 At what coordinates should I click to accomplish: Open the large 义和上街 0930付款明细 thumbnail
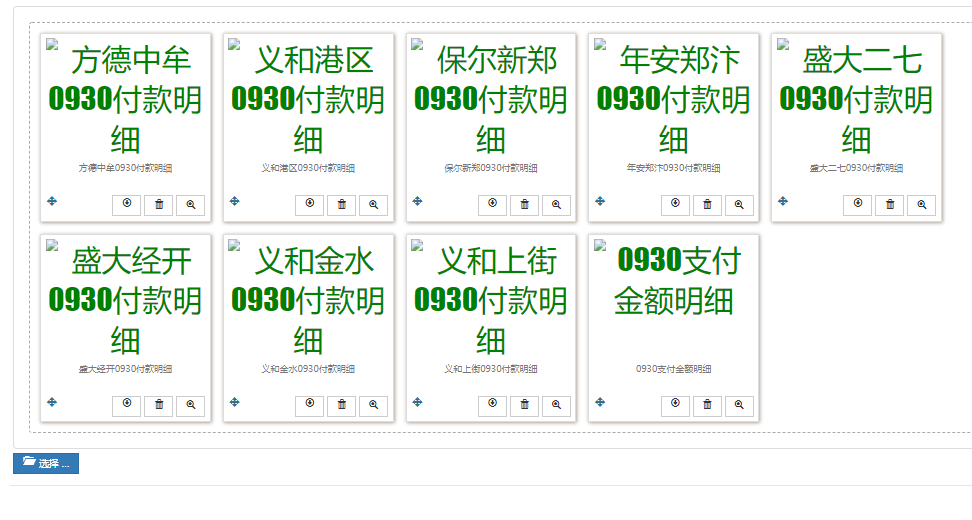(491, 300)
